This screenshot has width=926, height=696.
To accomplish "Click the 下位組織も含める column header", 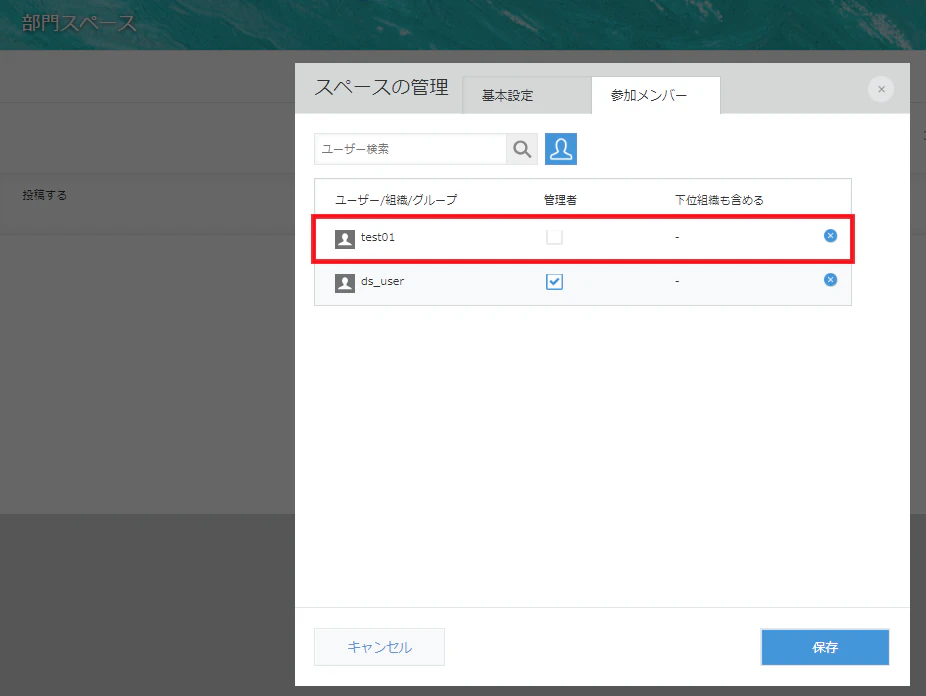I will coord(719,200).
